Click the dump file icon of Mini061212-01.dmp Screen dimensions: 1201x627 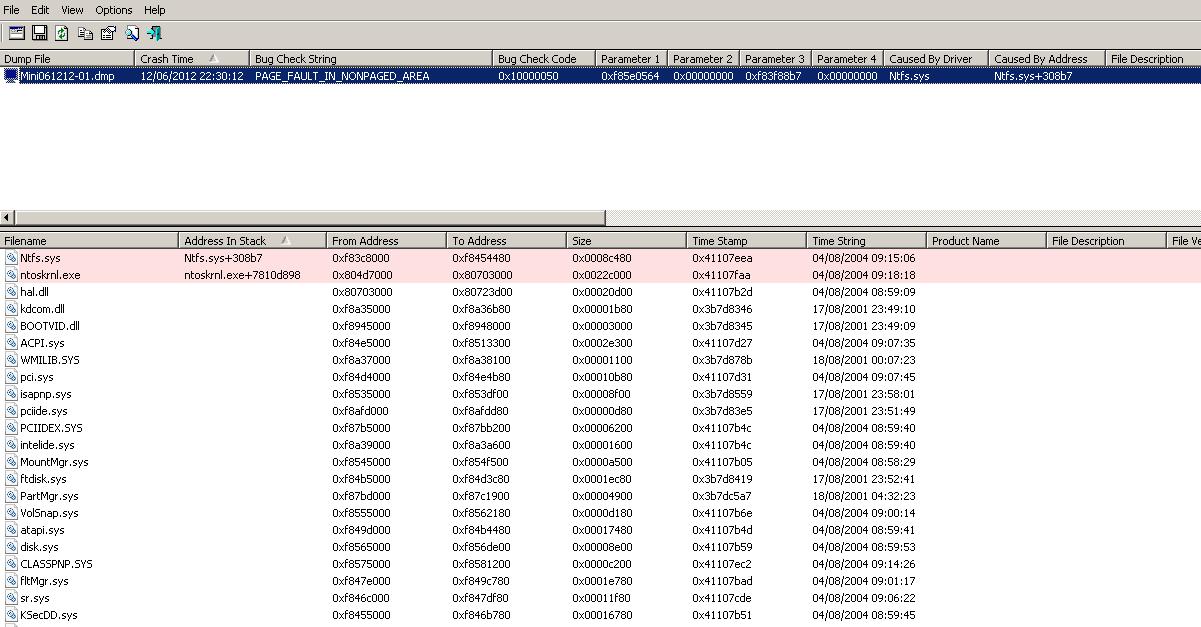11,76
